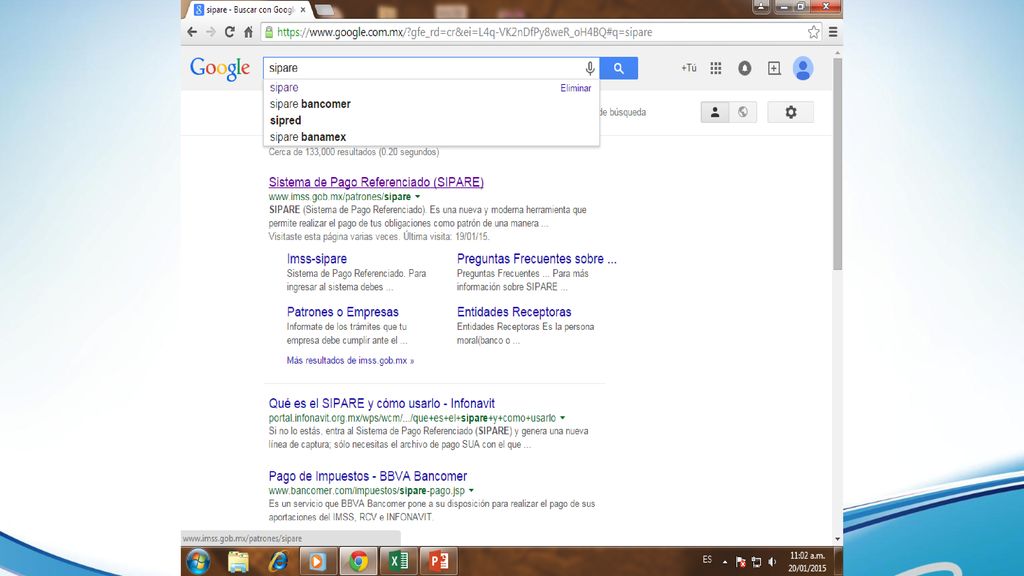Switch to Chrome in the taskbar

point(358,562)
